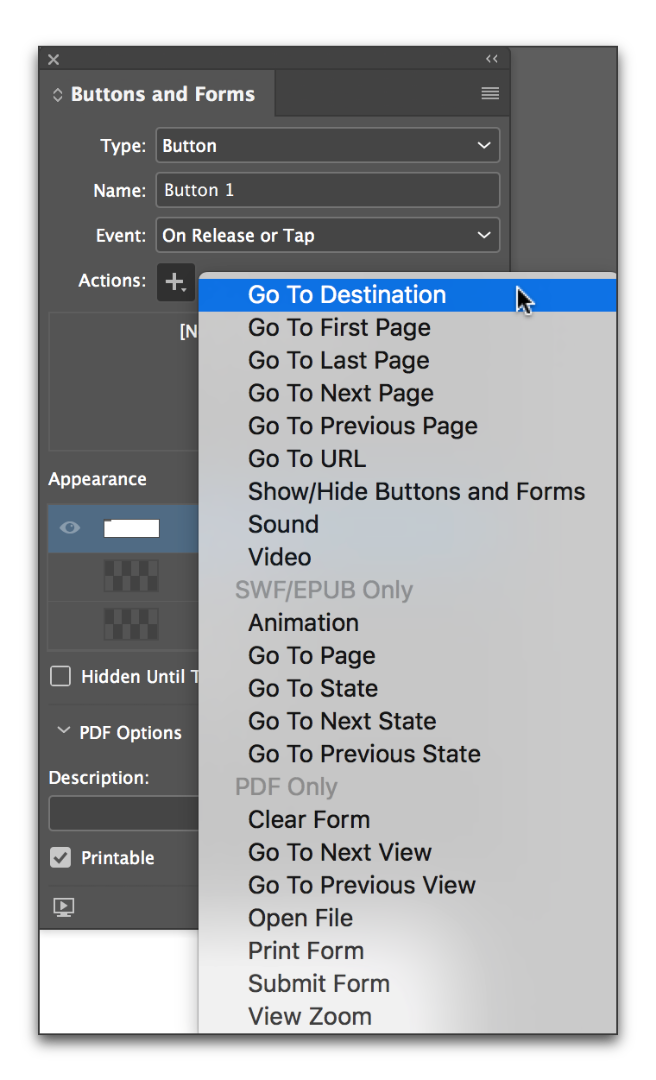Uncheck the Printable checkbox
This screenshot has height=1080, width=656.
pyautogui.click(x=58, y=857)
